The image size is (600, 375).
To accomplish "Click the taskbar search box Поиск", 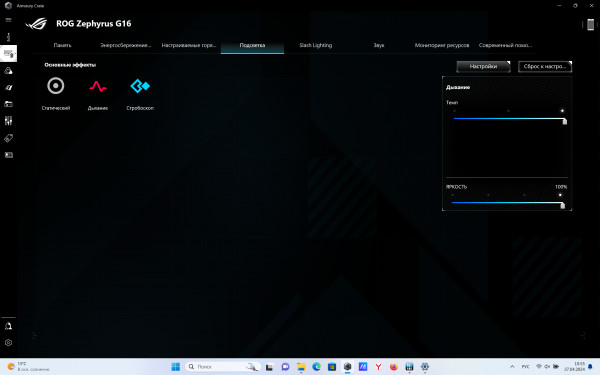I will [223, 367].
